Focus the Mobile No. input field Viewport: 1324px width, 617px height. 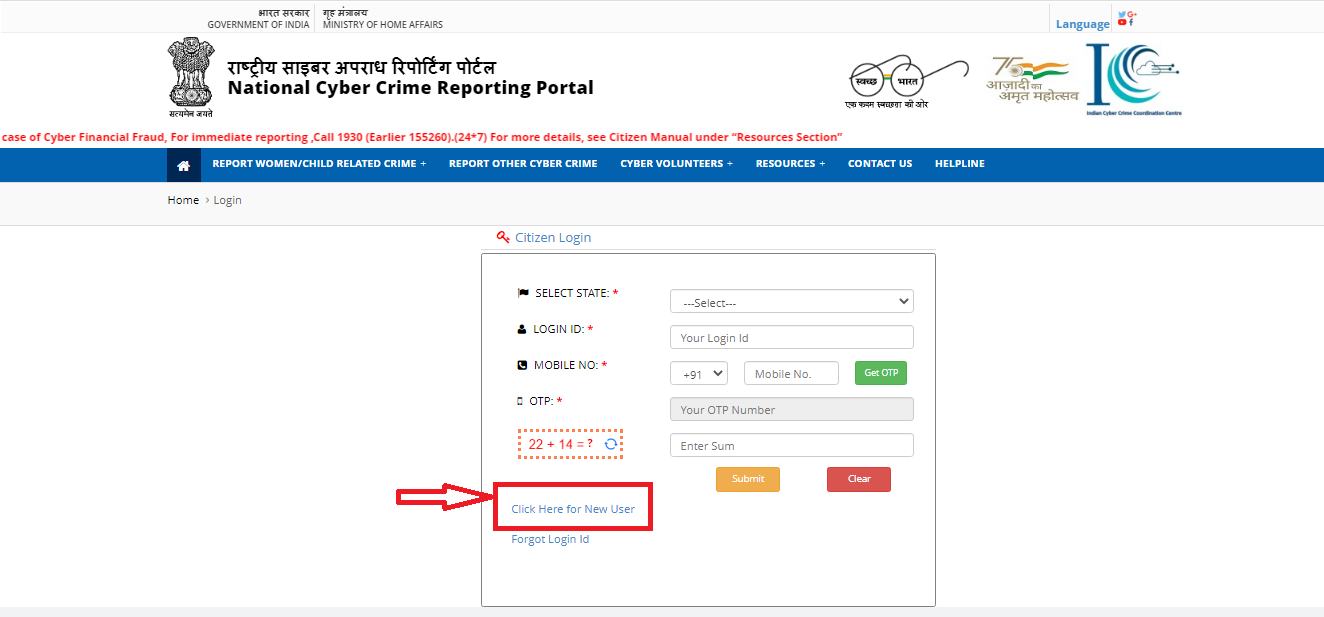coord(791,374)
